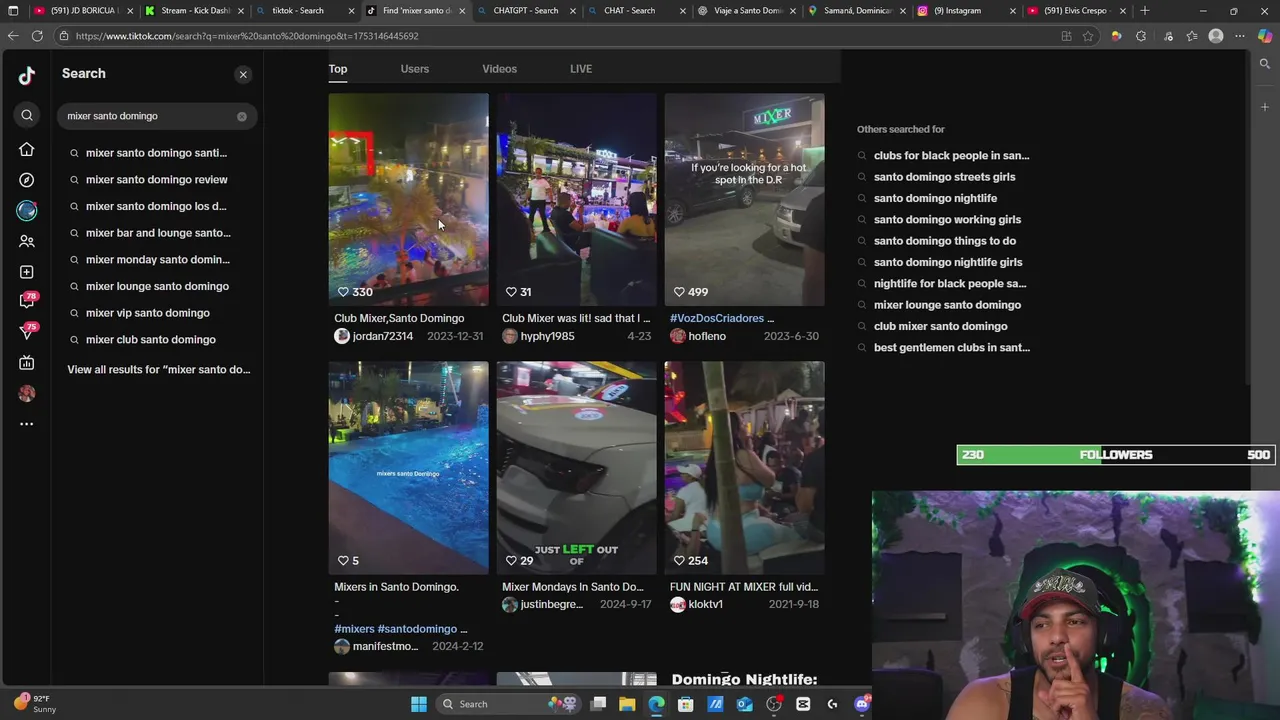The image size is (1280, 720).
Task: Open 'mixers santo Domingo' pool video with 5 likes
Action: 409,467
